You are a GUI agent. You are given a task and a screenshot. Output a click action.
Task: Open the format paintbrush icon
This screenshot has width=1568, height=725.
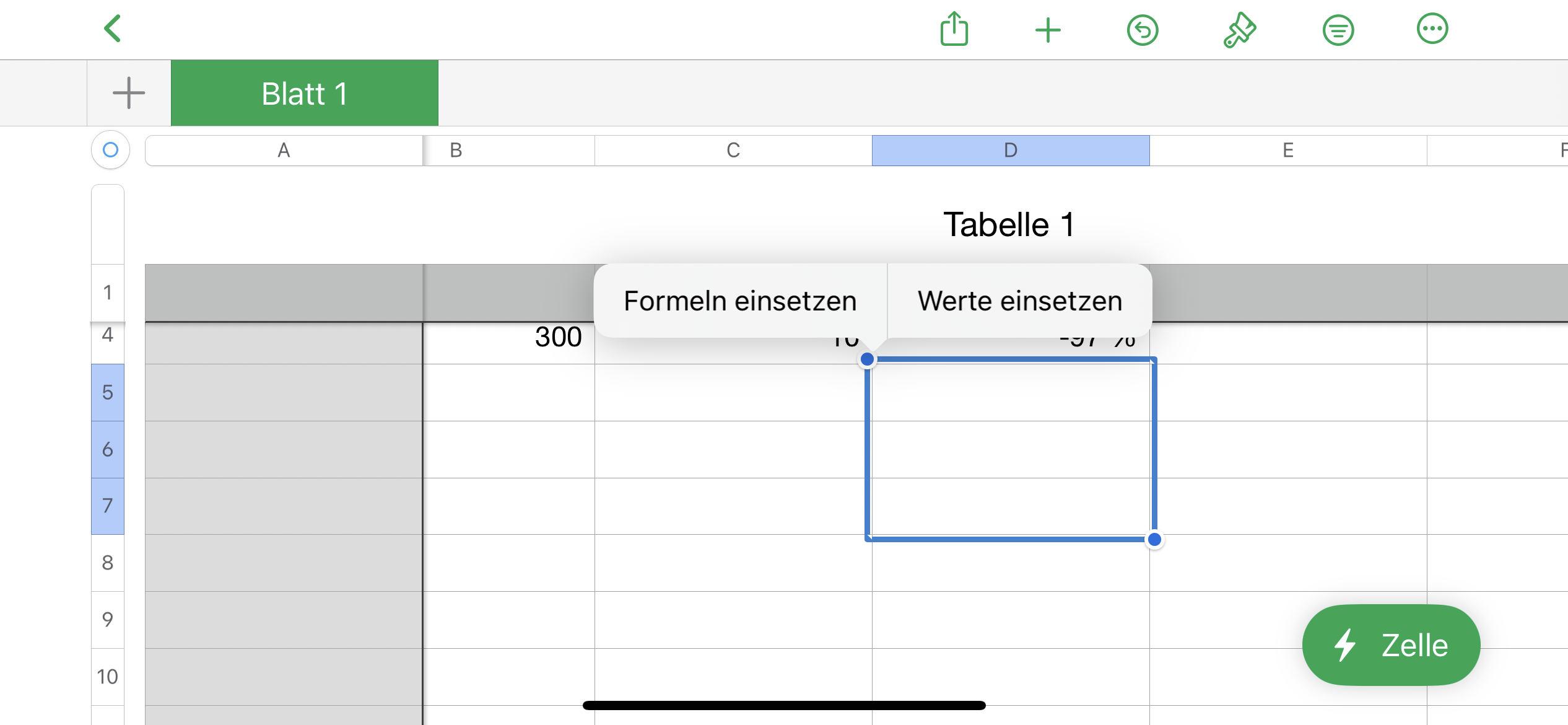(x=1239, y=30)
